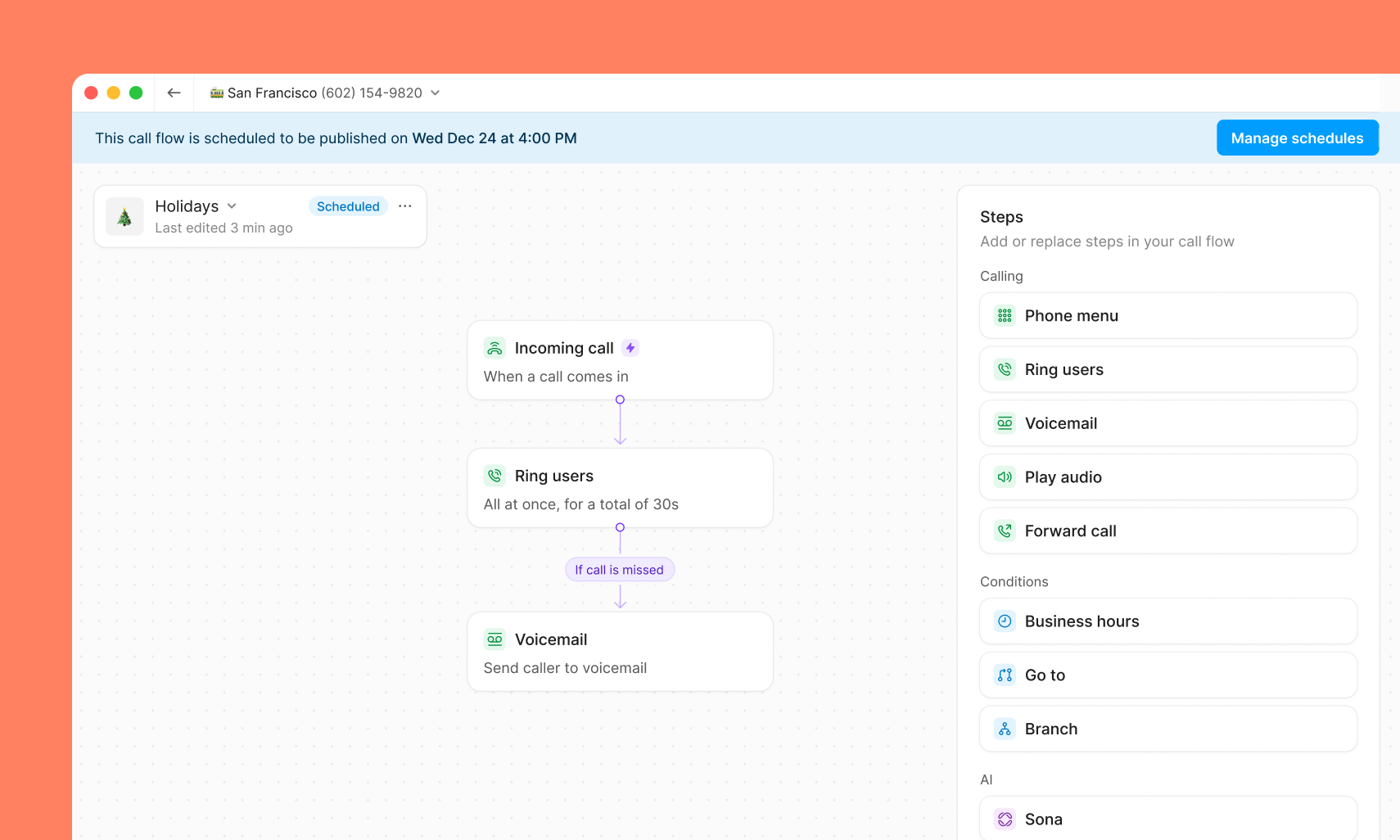Click the If call is missed label
1400x840 pixels.
[620, 570]
